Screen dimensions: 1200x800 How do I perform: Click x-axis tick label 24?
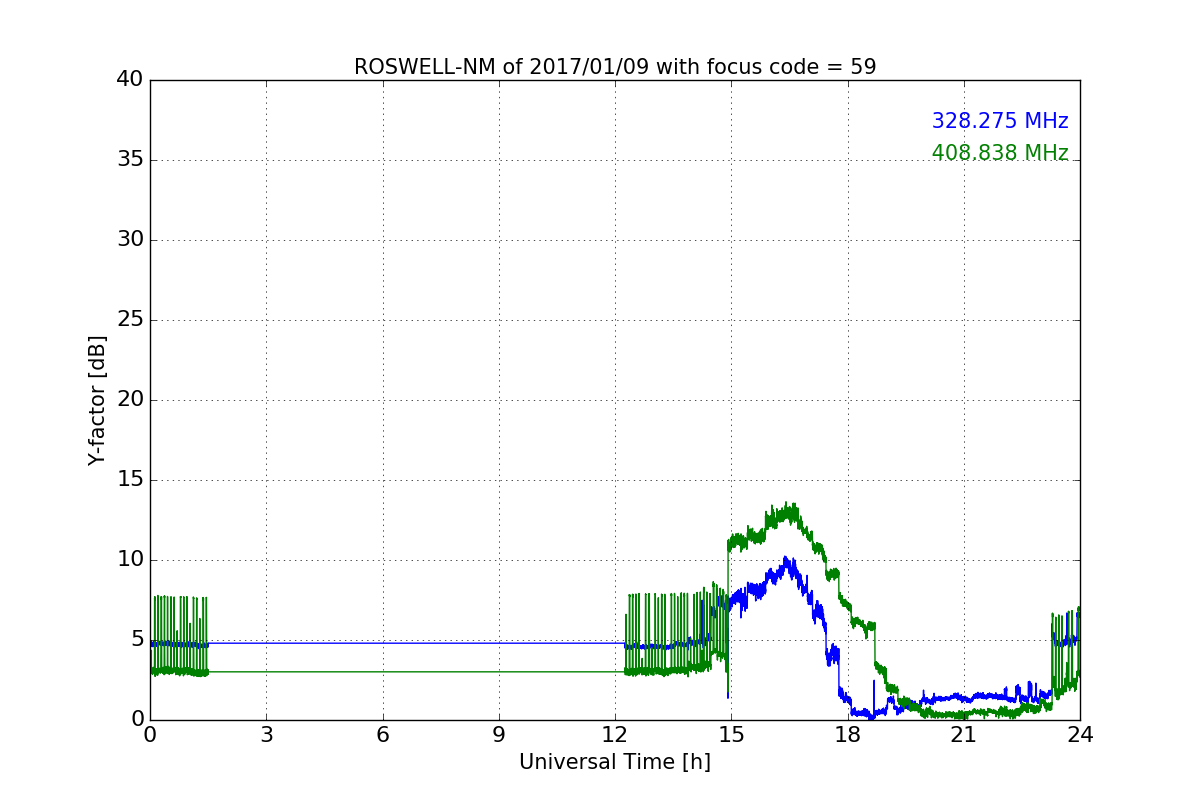[x=1080, y=735]
